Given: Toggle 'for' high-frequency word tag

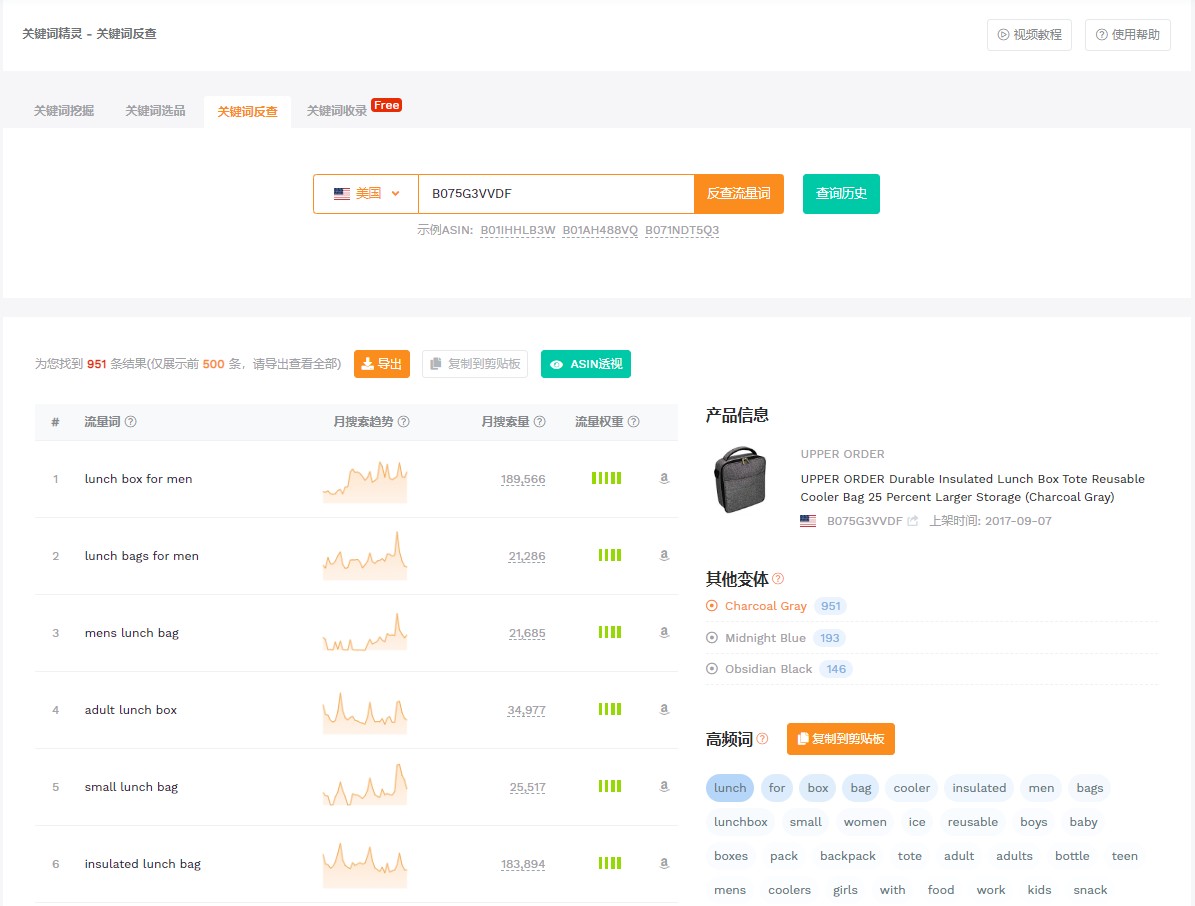Looking at the screenshot, I should [777, 788].
